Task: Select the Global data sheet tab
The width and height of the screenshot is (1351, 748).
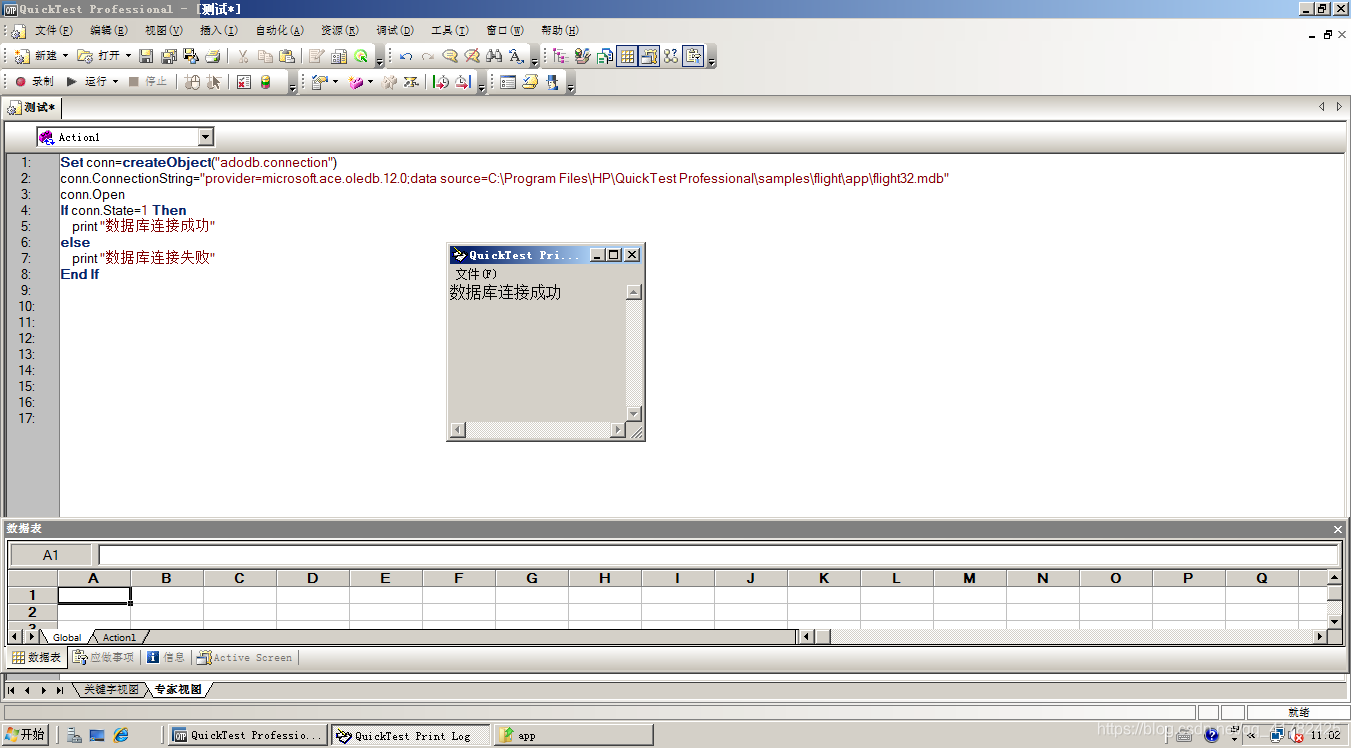Action: pos(67,637)
